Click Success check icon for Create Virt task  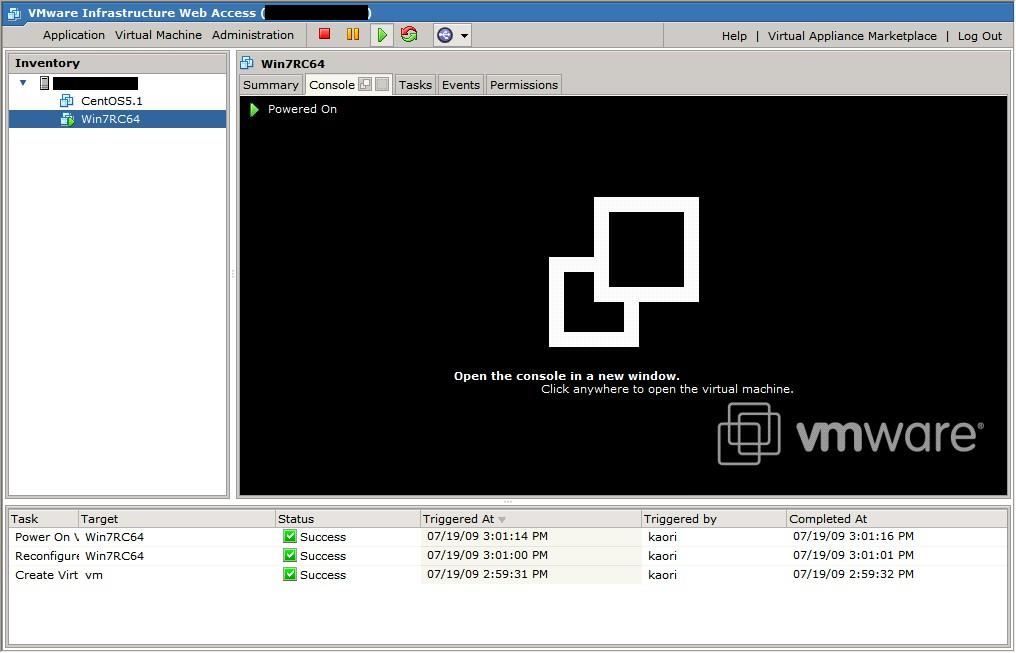pyautogui.click(x=290, y=574)
